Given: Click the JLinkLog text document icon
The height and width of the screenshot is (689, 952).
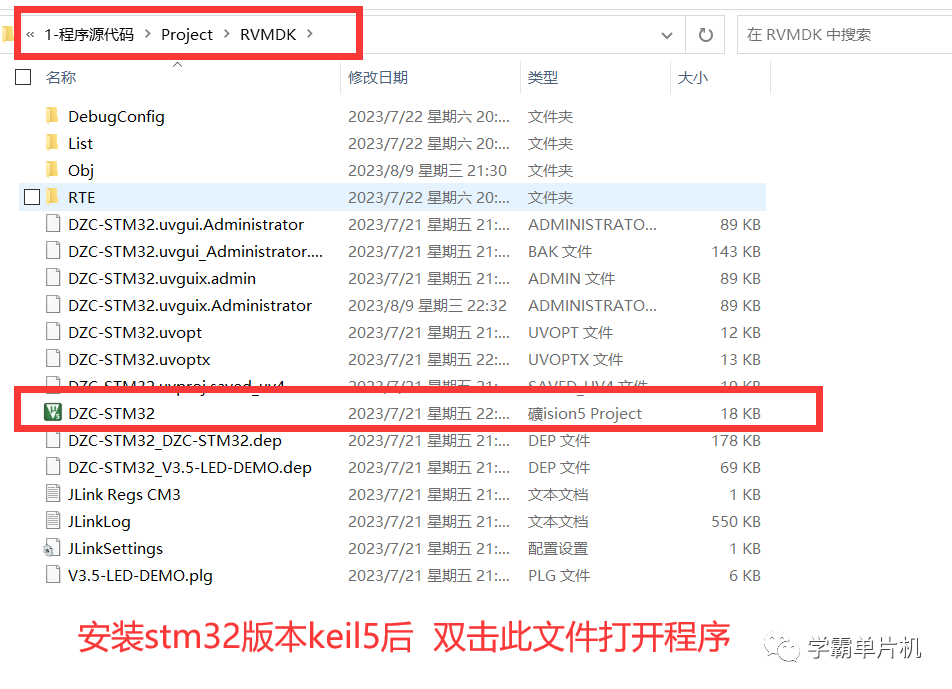Looking at the screenshot, I should click(53, 521).
